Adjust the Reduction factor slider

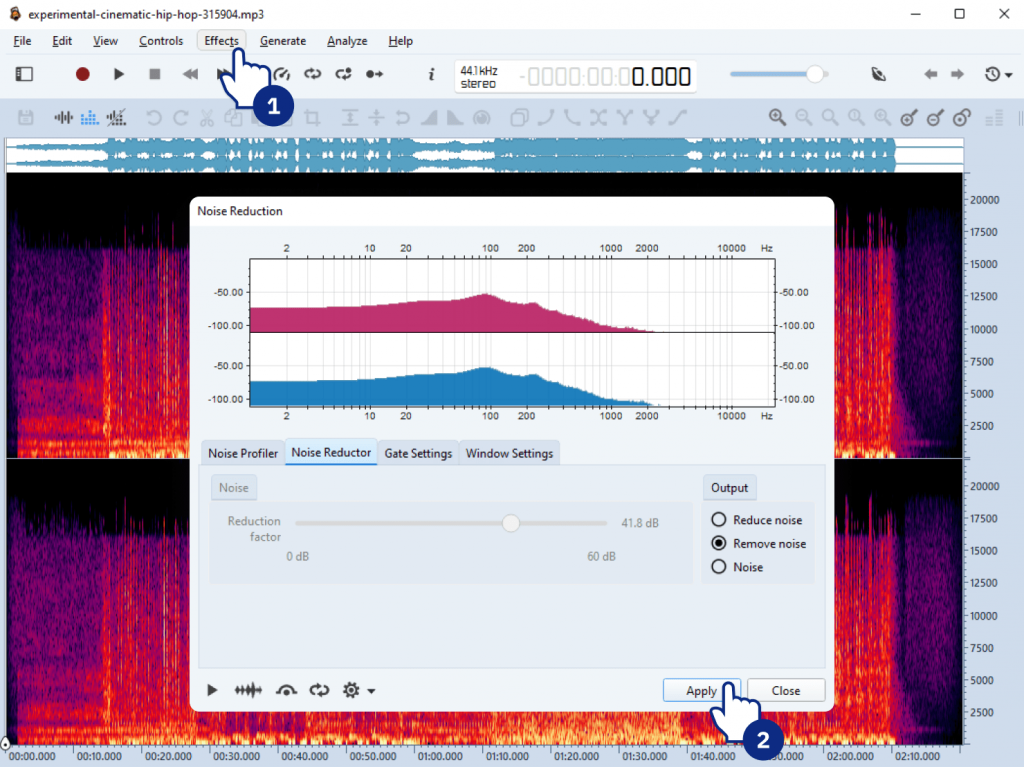pyautogui.click(x=451, y=523)
